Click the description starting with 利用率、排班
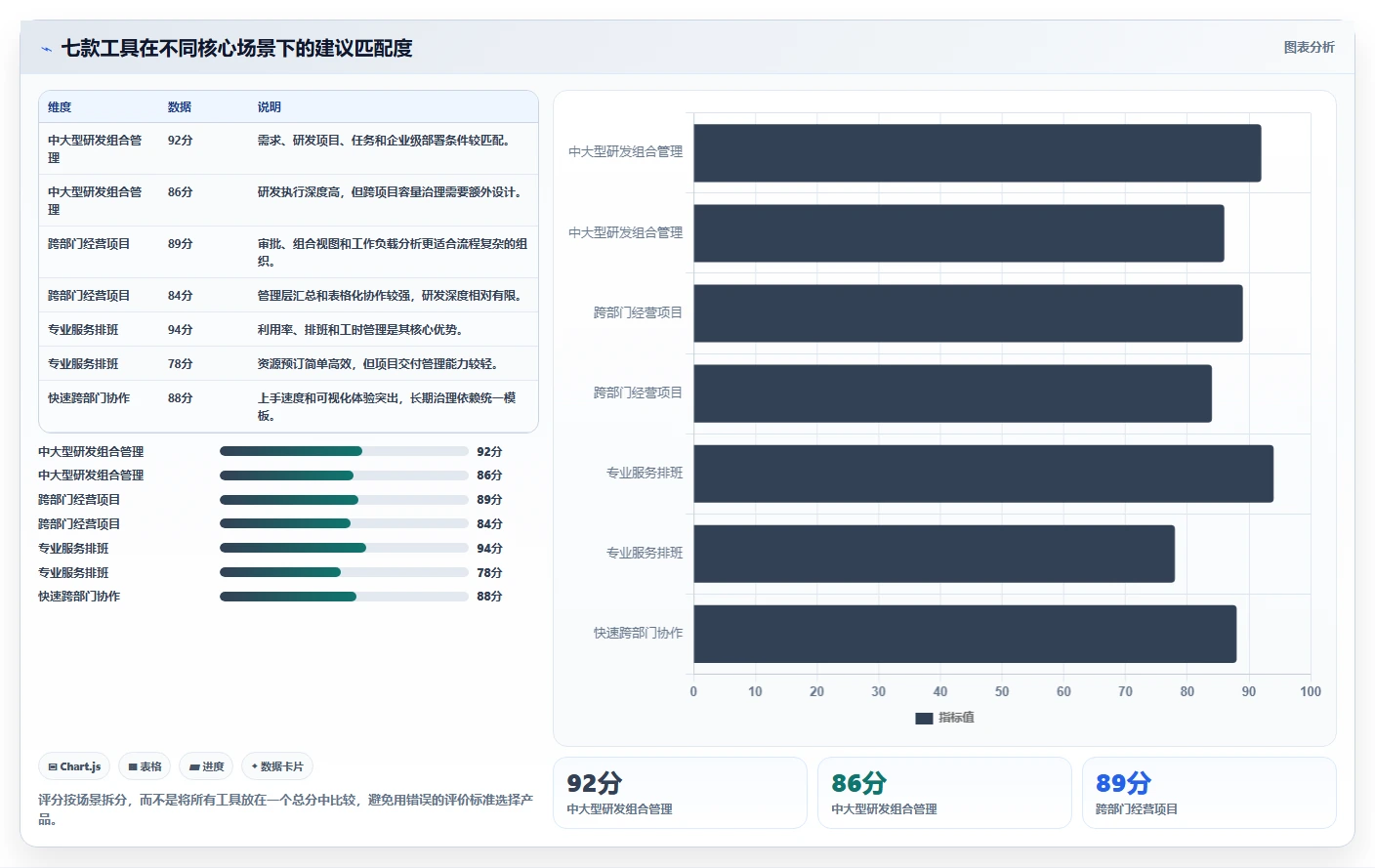The image size is (1375, 868). (x=360, y=330)
